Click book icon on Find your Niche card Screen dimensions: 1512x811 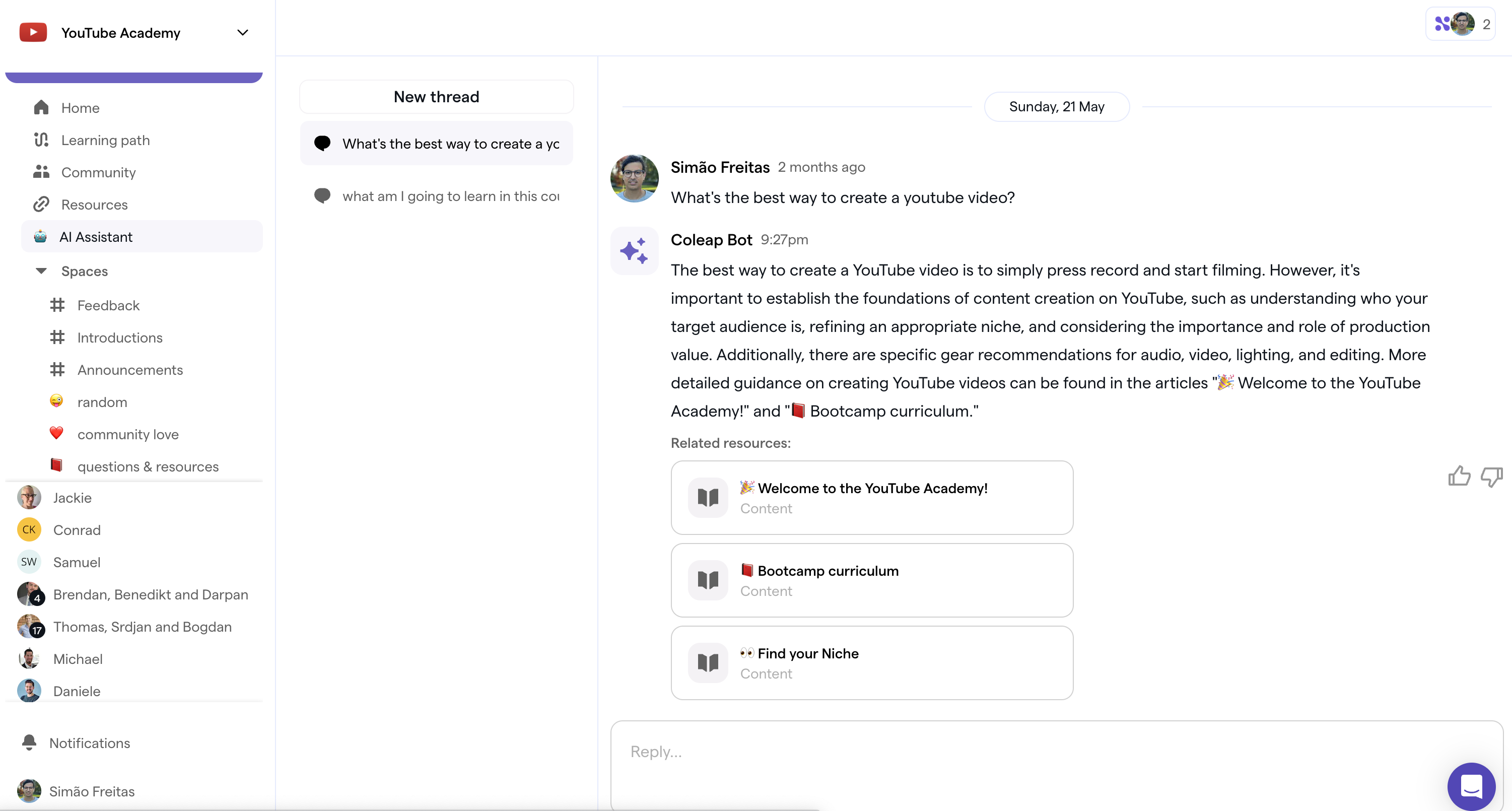(x=709, y=663)
